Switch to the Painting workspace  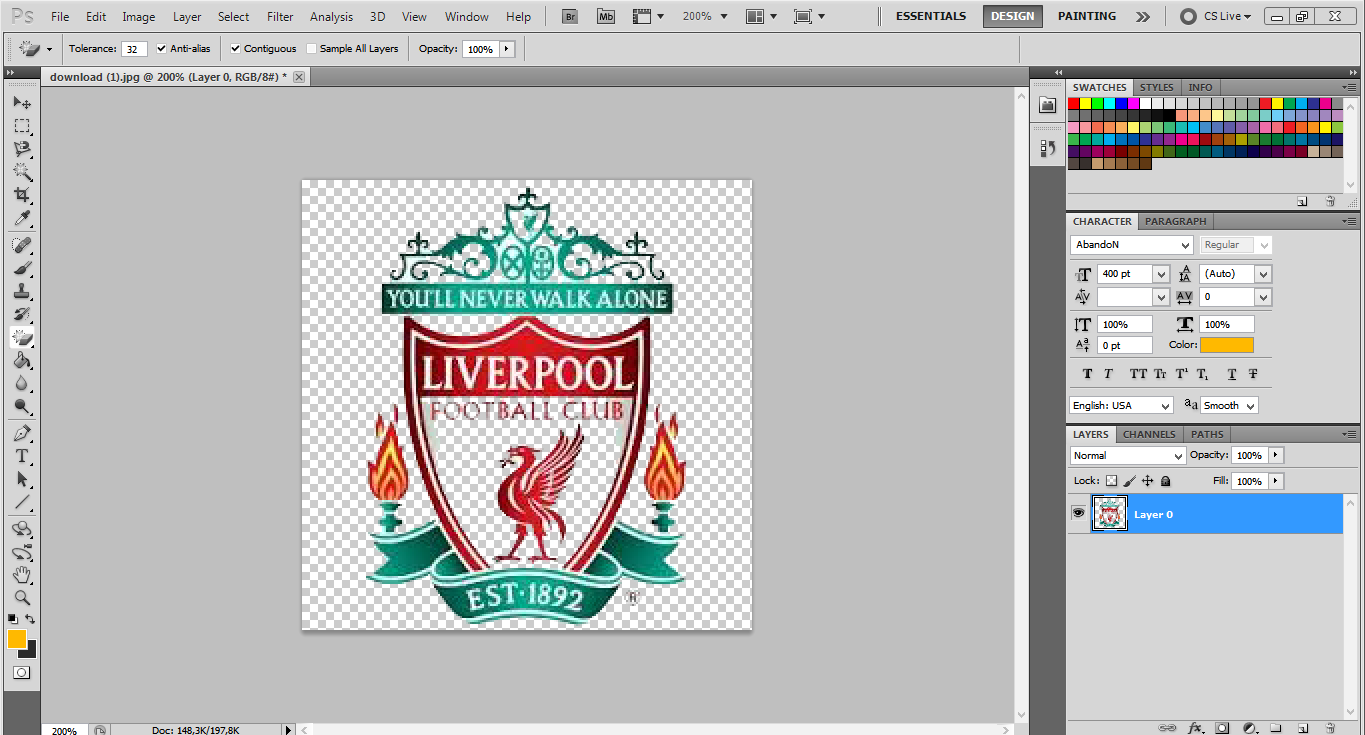click(1087, 16)
